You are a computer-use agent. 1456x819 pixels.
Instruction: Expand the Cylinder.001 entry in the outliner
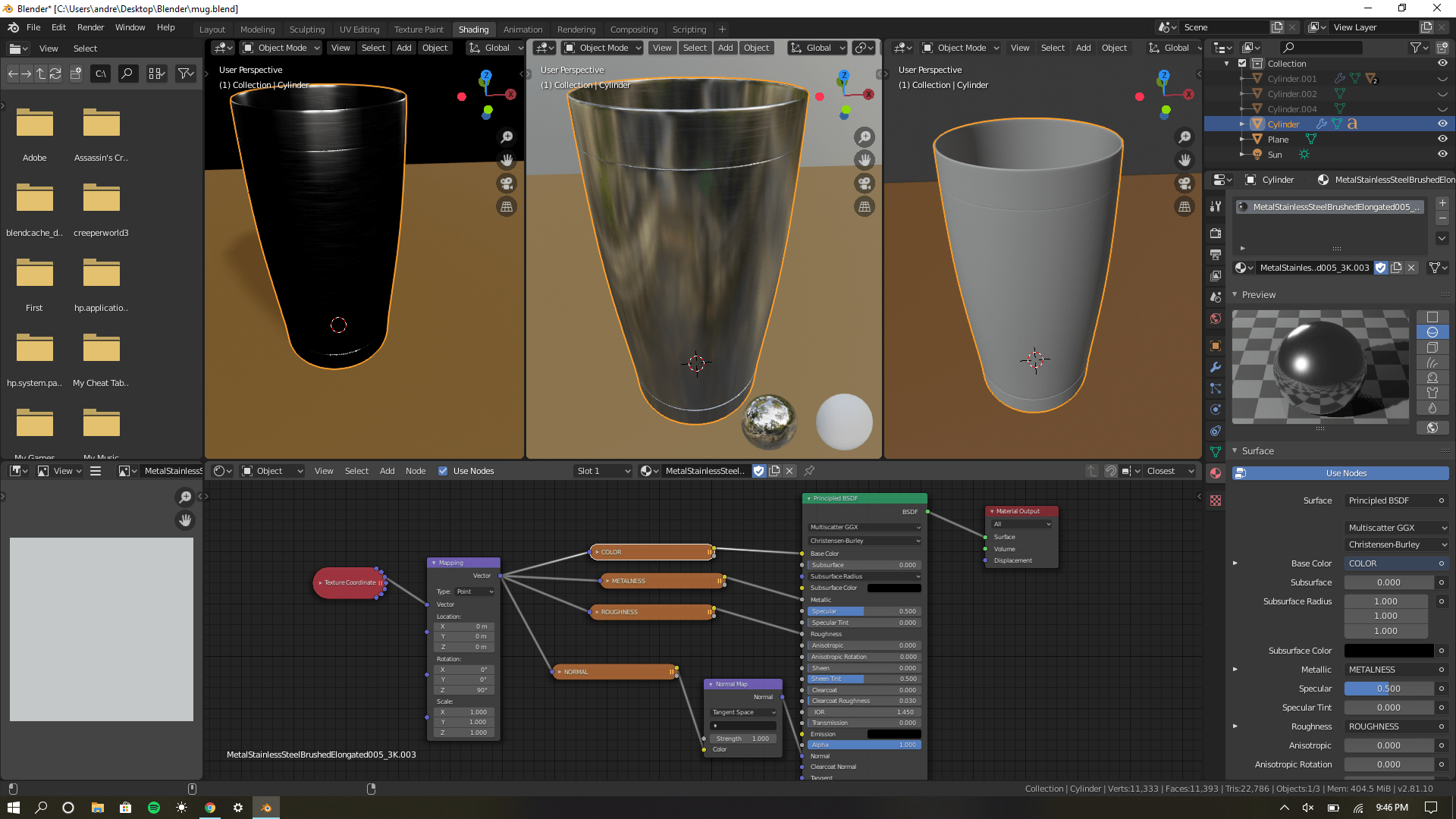(1241, 79)
